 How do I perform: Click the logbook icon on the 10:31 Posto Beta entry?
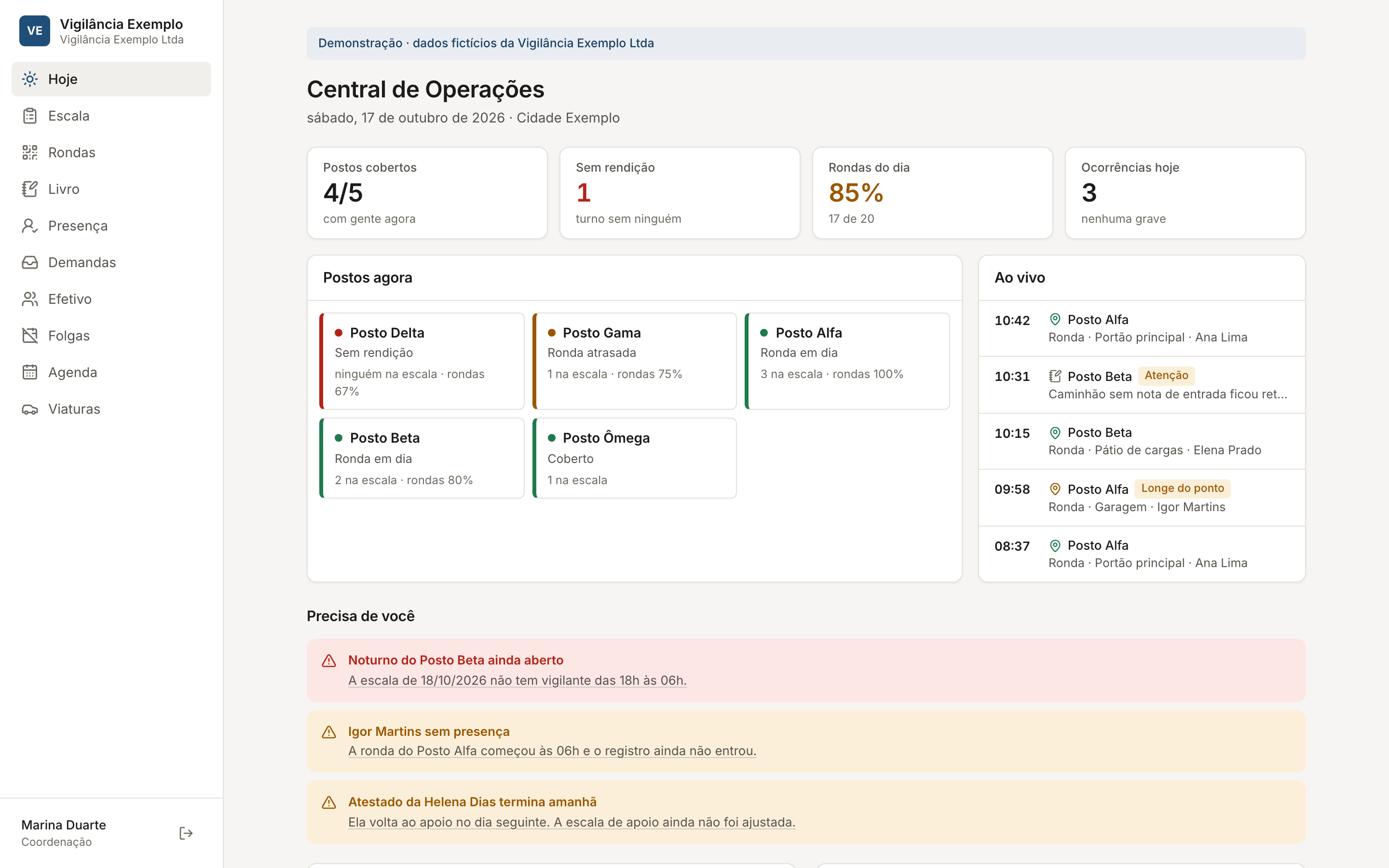(x=1055, y=376)
